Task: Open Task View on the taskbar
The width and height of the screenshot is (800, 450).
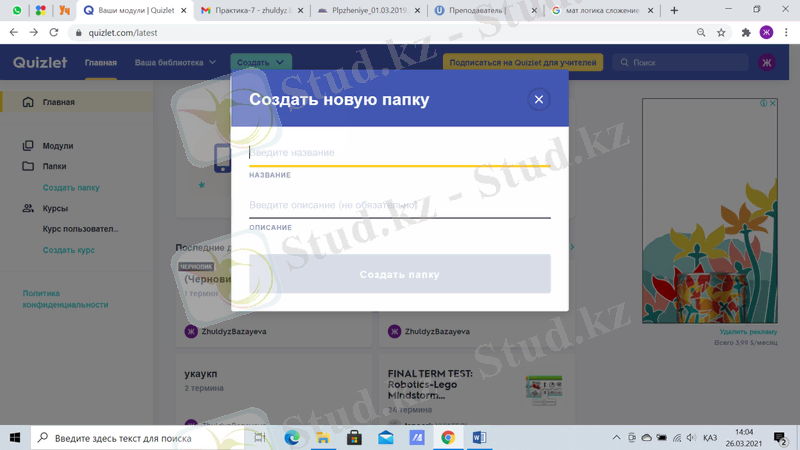Action: [x=260, y=438]
